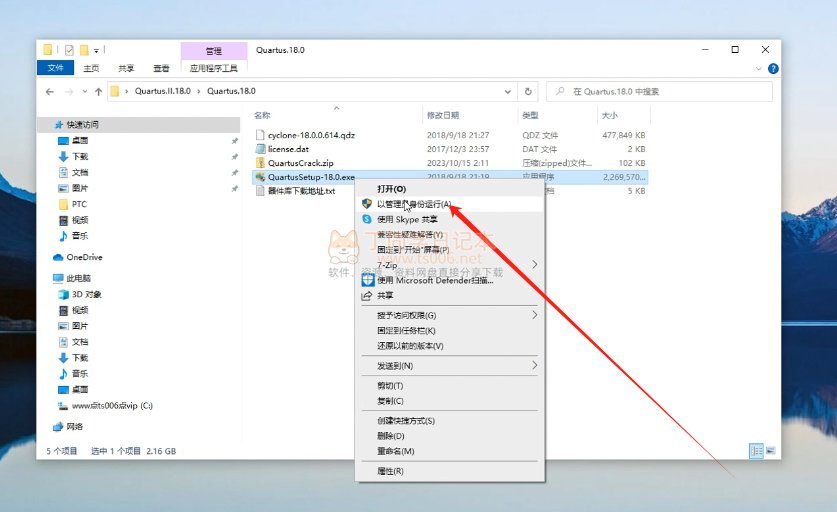
Task: Go up one folder level
Action: click(98, 92)
